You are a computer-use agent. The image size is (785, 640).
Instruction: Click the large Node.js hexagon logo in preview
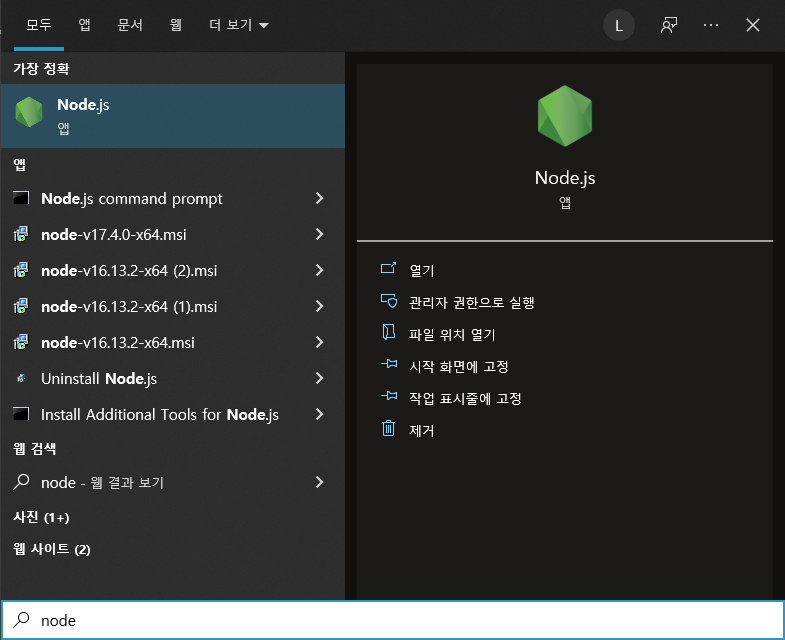tap(565, 116)
